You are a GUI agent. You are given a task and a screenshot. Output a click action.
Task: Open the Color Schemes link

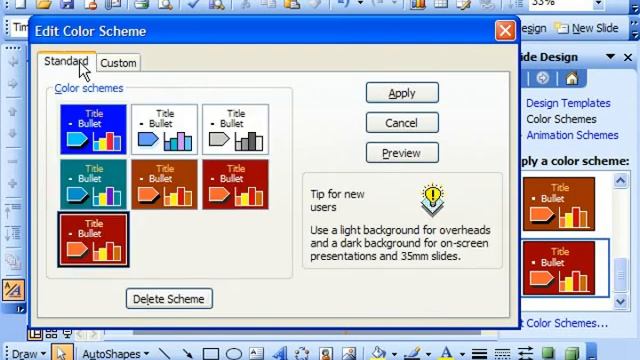[x=561, y=119]
